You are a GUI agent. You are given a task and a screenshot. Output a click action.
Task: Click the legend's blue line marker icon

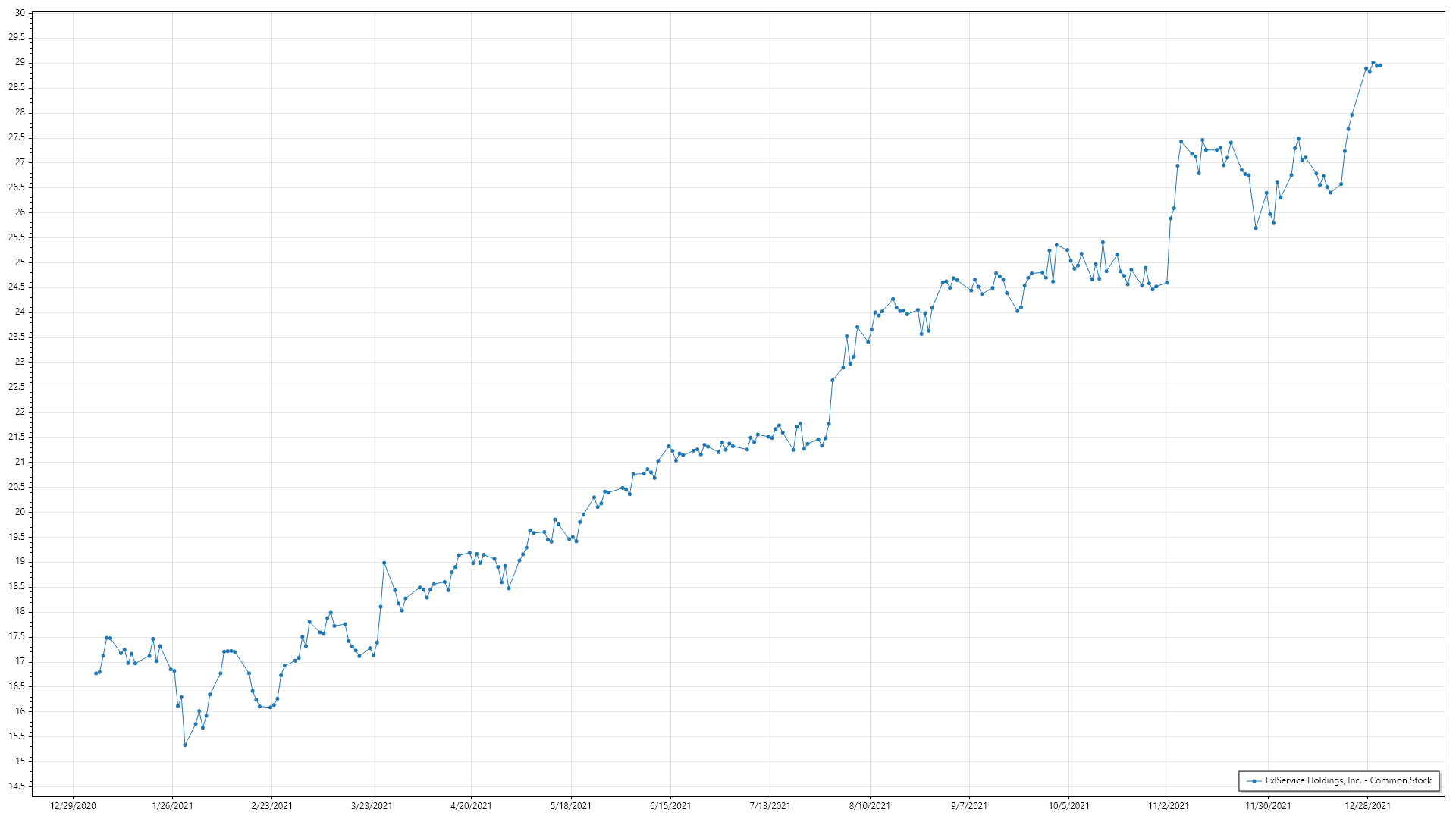pyautogui.click(x=1254, y=781)
